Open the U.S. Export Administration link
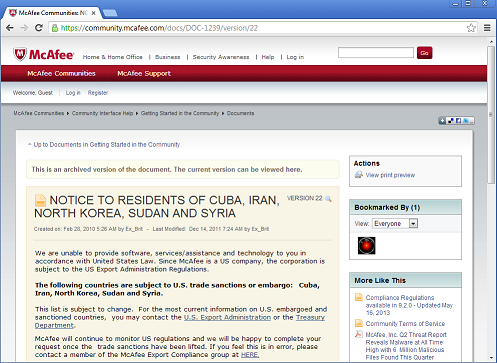This screenshot has width=497, height=363. [x=227, y=317]
